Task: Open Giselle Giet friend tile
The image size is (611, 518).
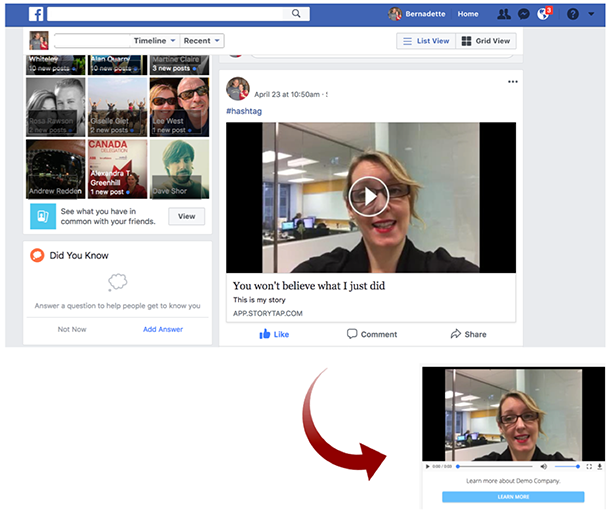Action: (x=117, y=107)
